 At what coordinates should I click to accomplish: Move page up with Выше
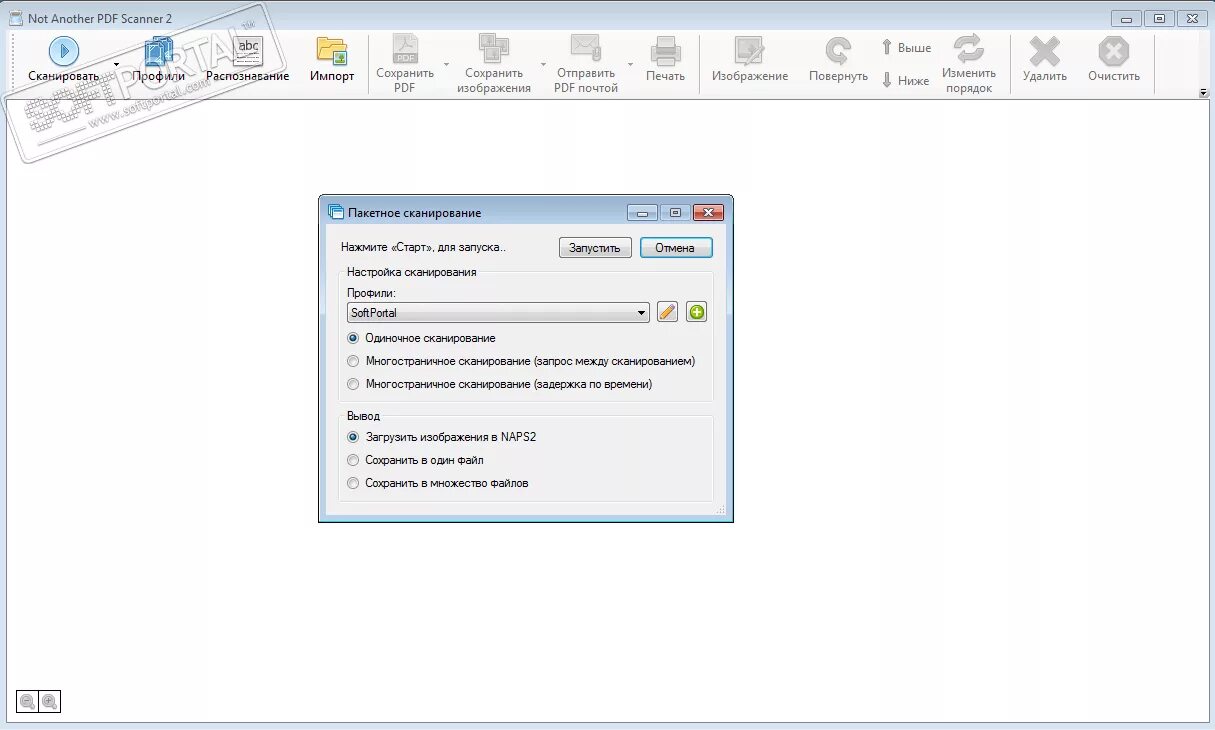(906, 47)
